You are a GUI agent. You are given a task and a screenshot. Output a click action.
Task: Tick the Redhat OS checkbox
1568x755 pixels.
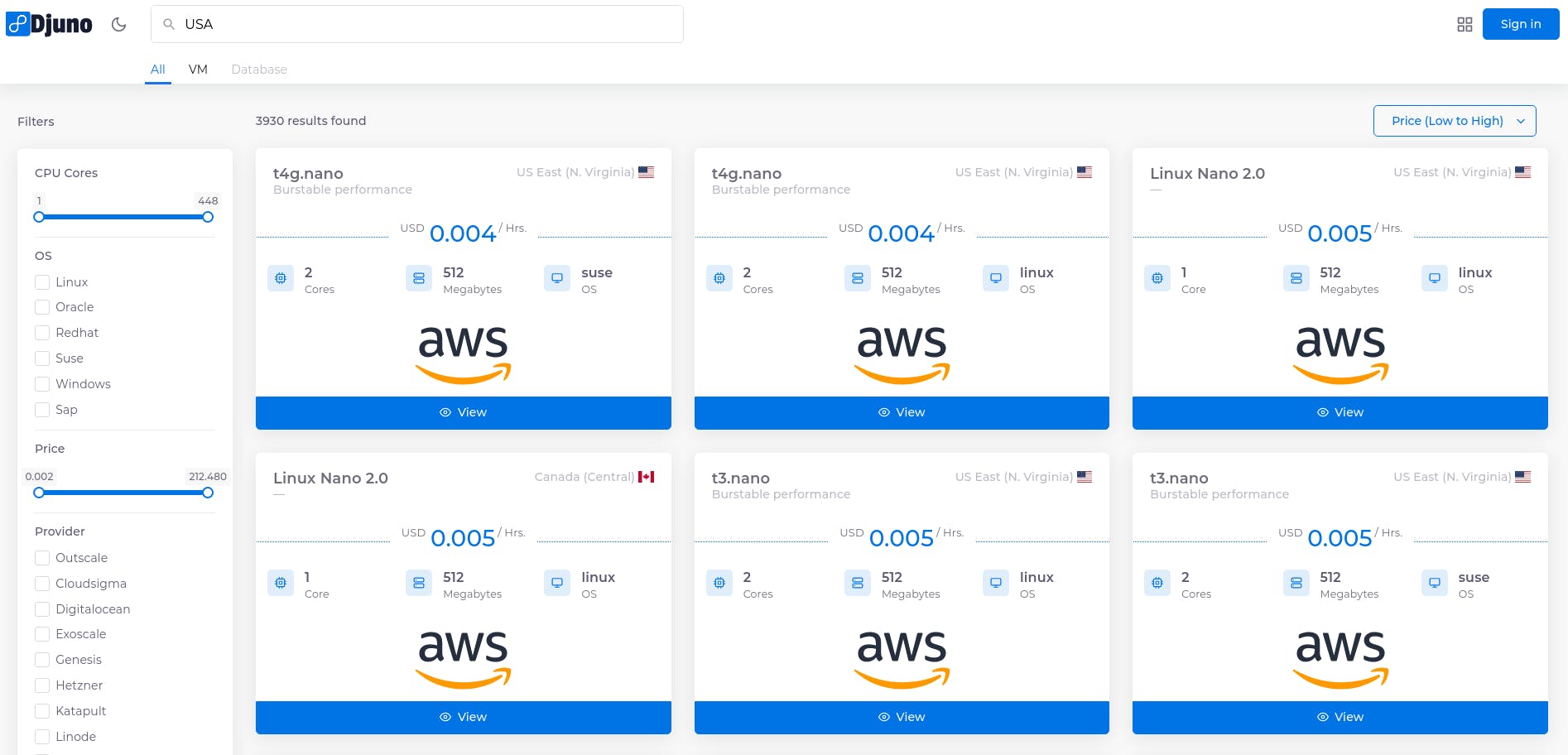[42, 333]
